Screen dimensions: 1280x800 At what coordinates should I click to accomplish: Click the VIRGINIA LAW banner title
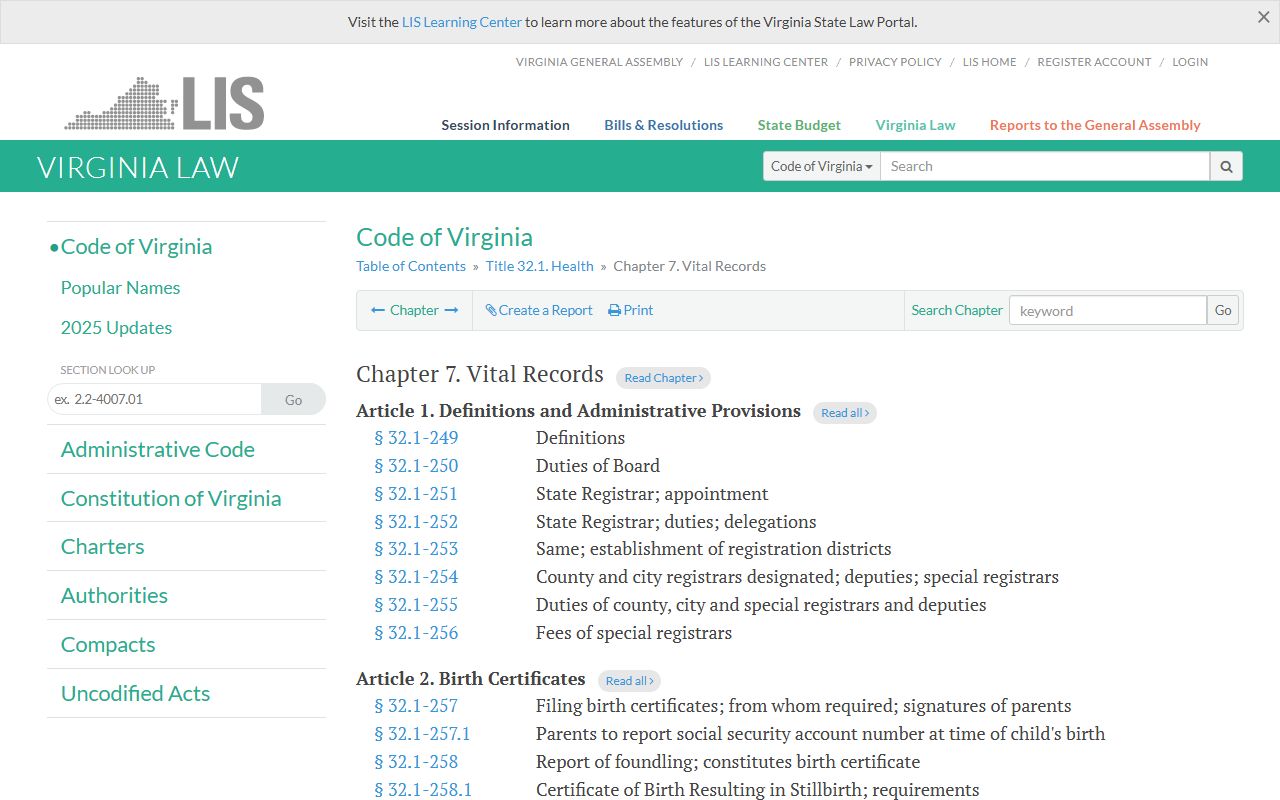(138, 167)
